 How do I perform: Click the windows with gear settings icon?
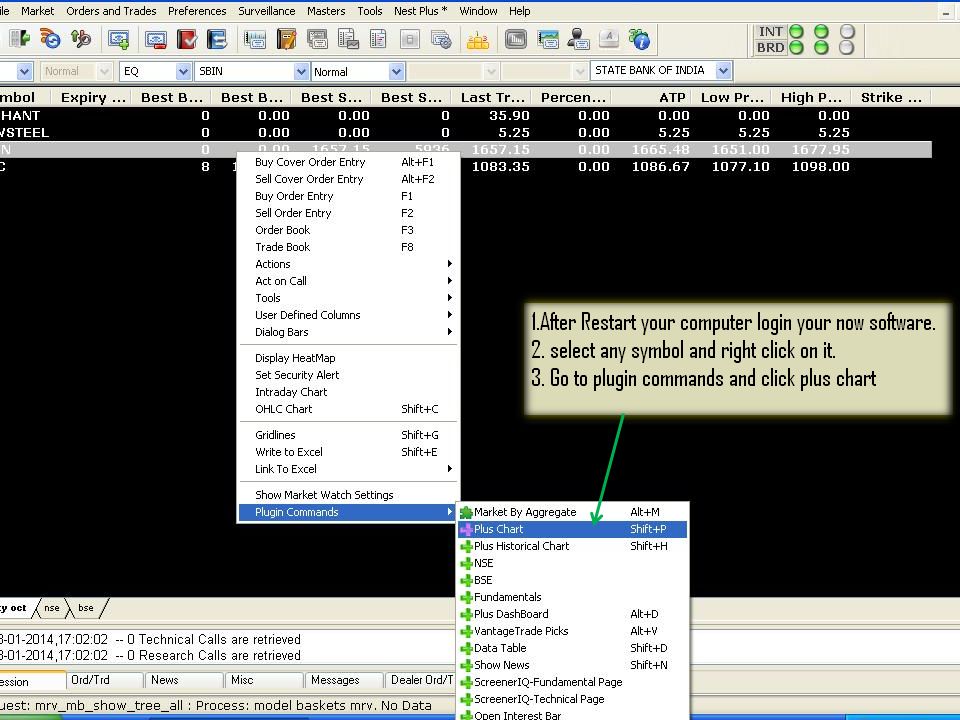(441, 40)
